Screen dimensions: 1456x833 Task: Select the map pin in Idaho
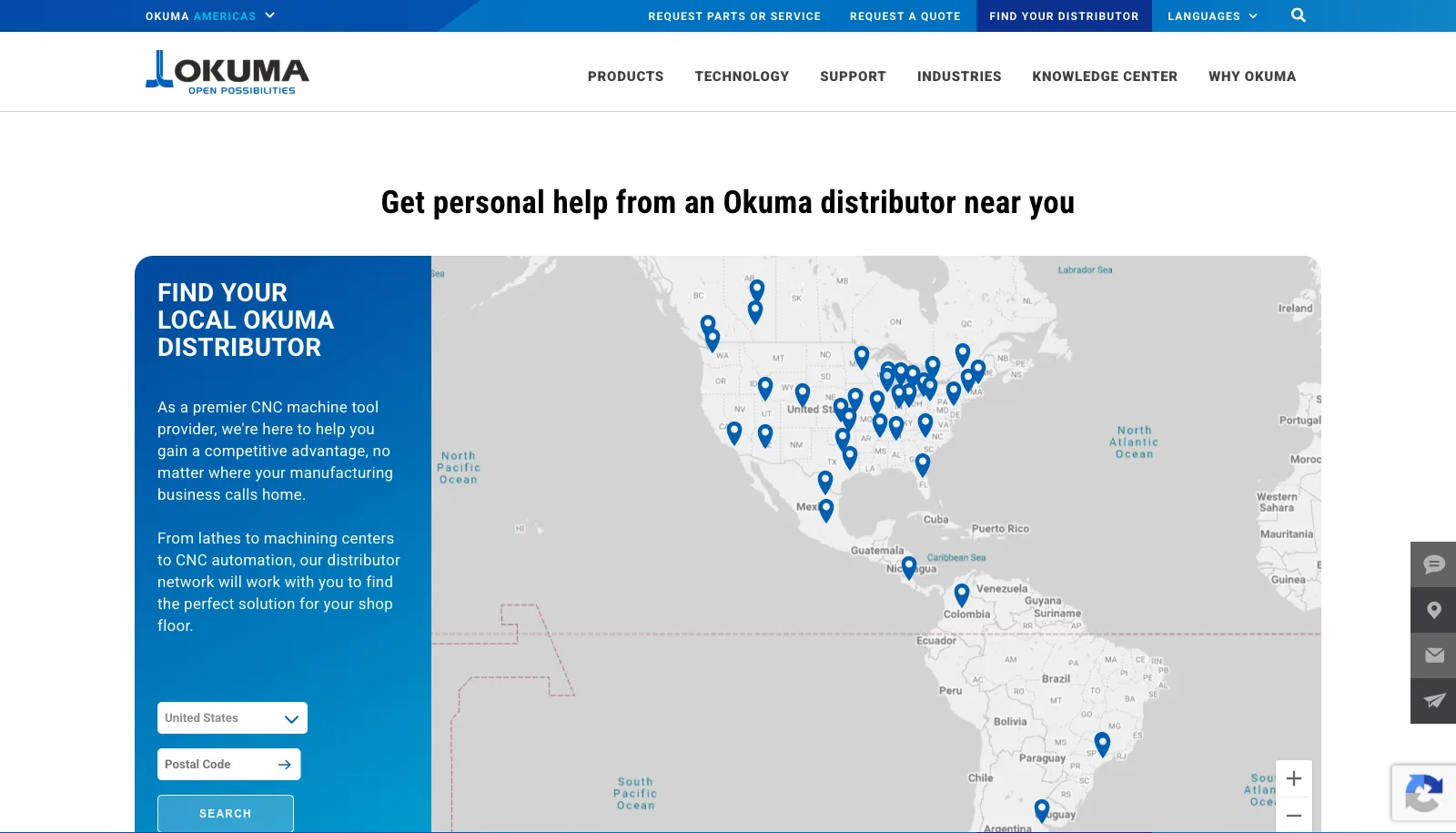pyautogui.click(x=765, y=389)
